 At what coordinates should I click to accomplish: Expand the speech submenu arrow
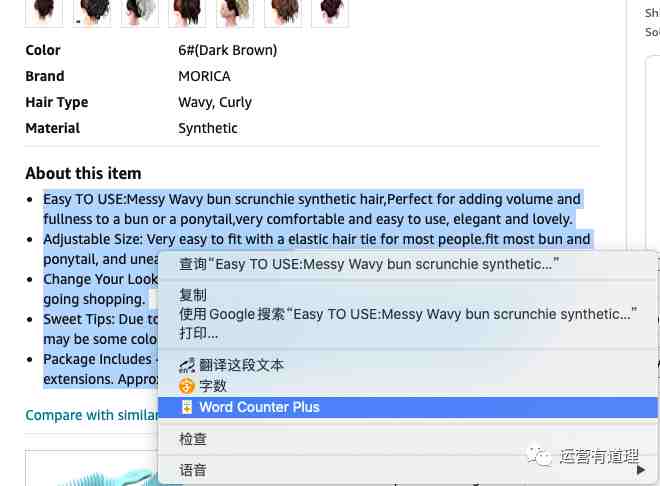tap(641, 470)
